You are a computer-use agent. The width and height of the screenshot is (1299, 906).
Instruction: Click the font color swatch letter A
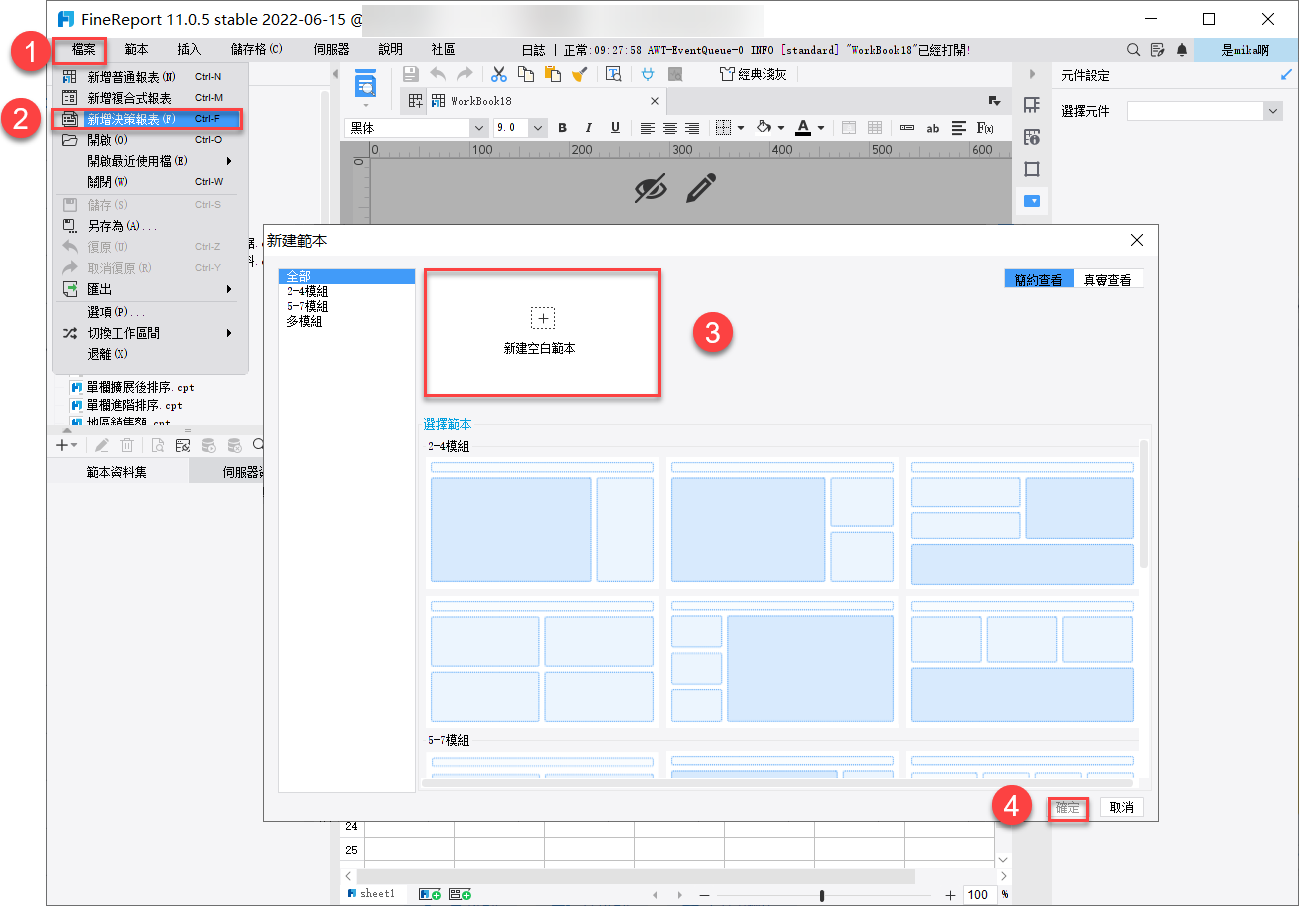click(x=803, y=128)
